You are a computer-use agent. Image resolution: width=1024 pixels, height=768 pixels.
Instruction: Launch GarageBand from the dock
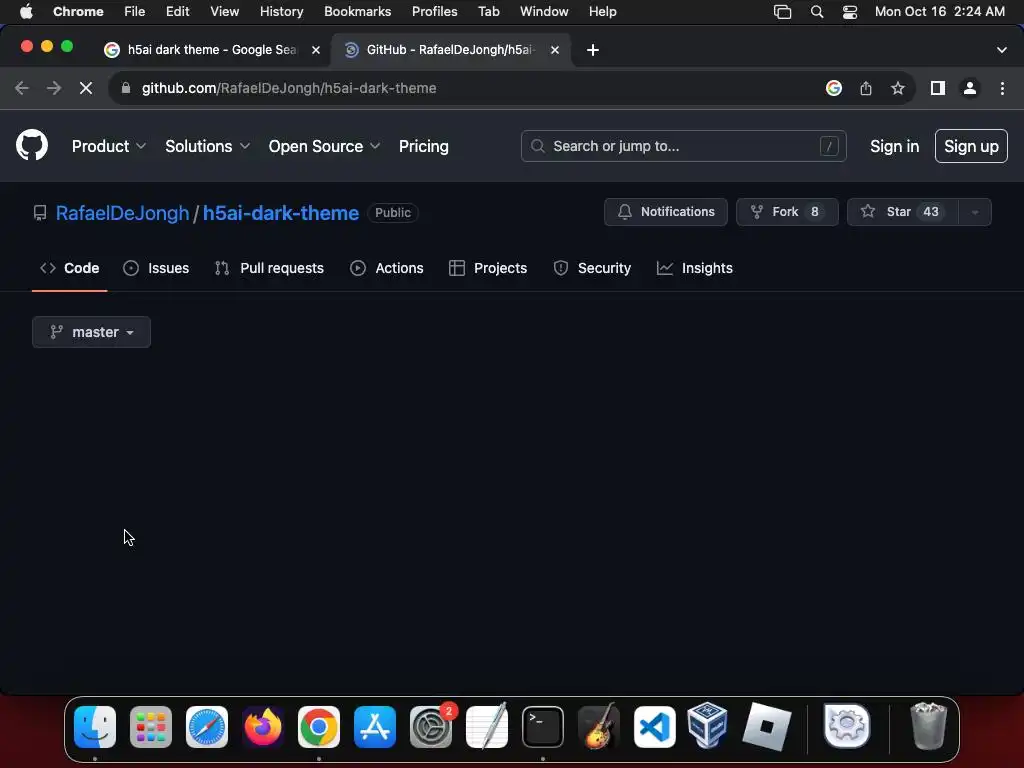tap(599, 727)
